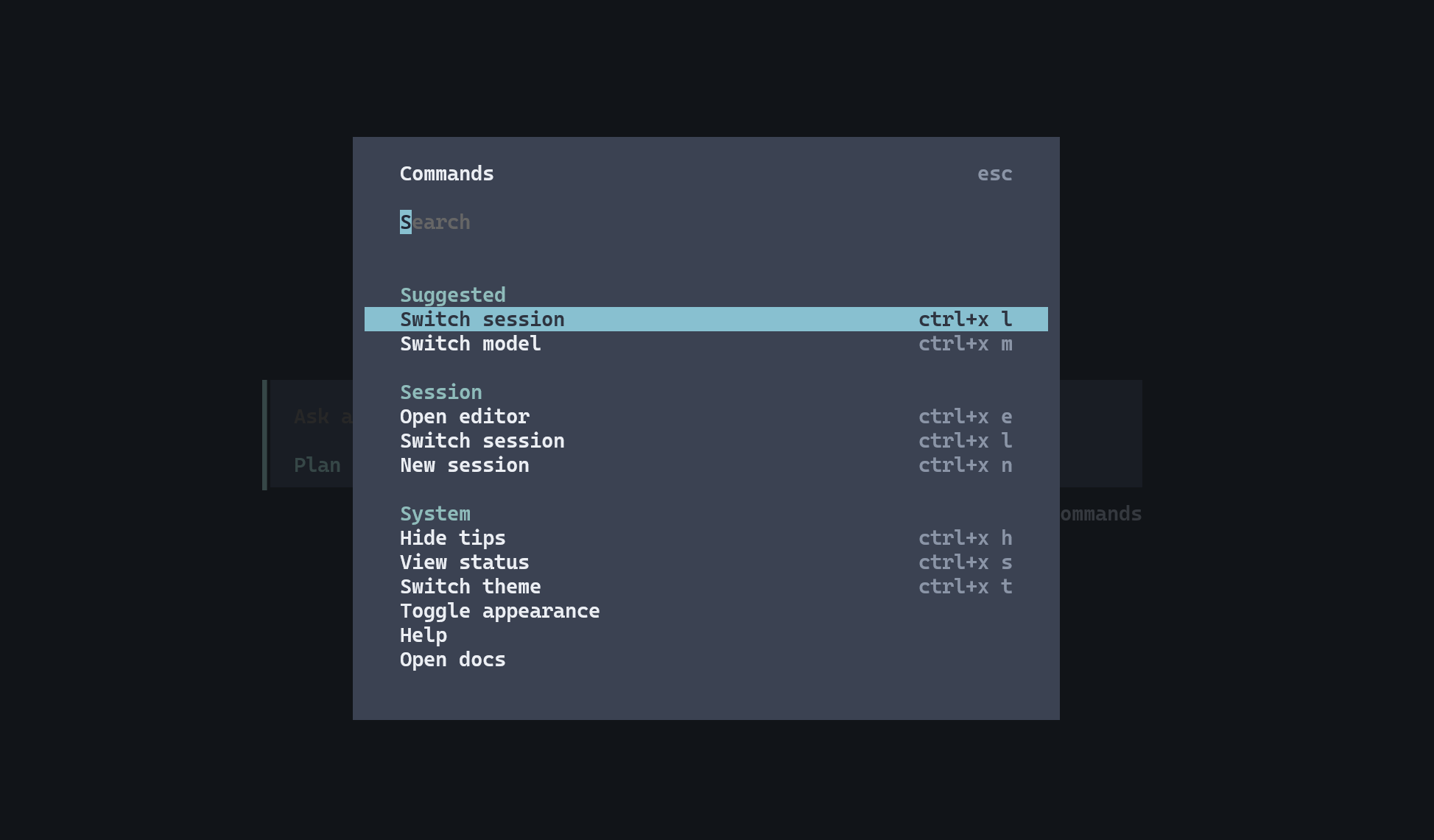Click the ctrl+x t shortcut hint
Screen dimensions: 1434x840
(x=965, y=587)
